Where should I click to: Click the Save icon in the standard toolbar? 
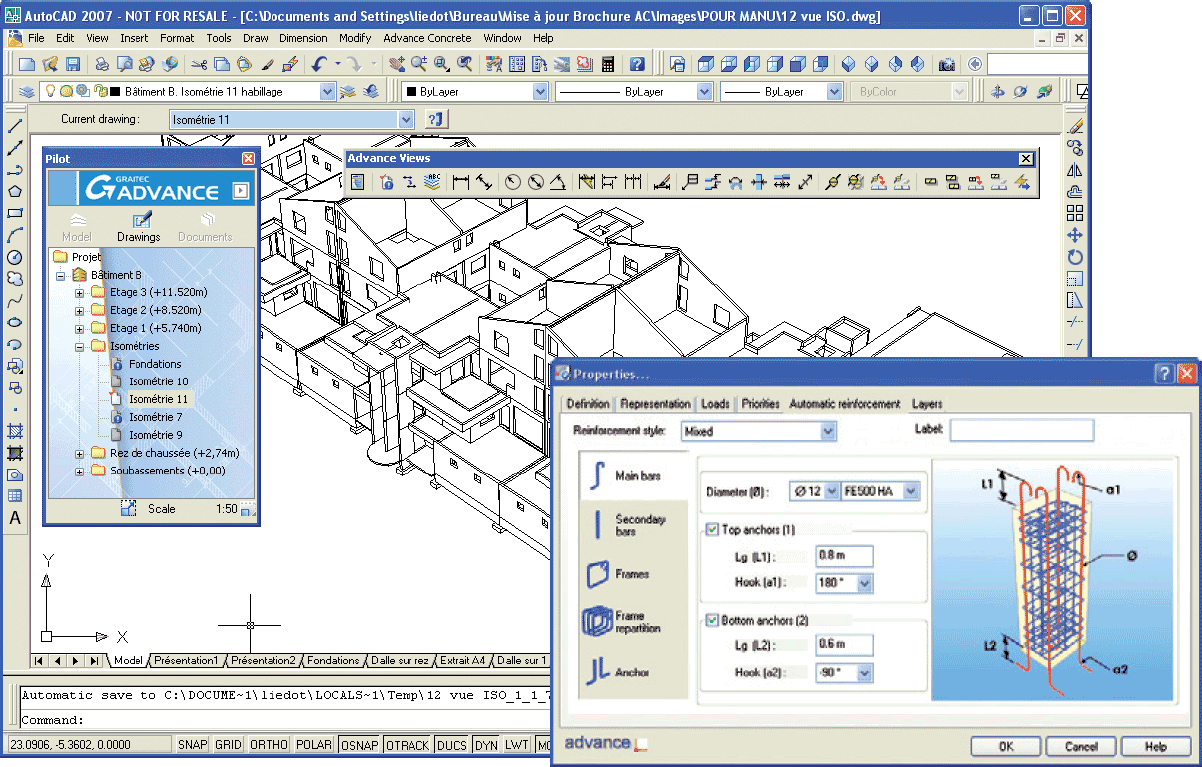pos(73,64)
